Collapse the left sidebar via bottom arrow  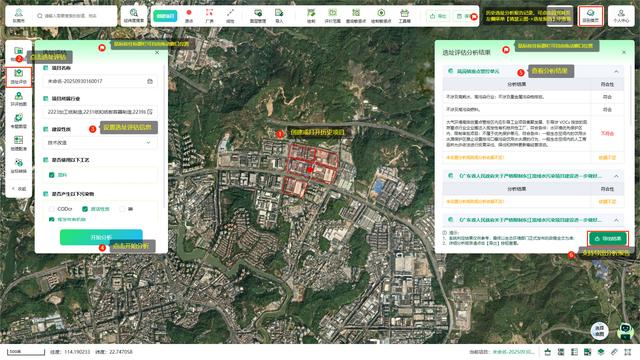click(x=18, y=189)
